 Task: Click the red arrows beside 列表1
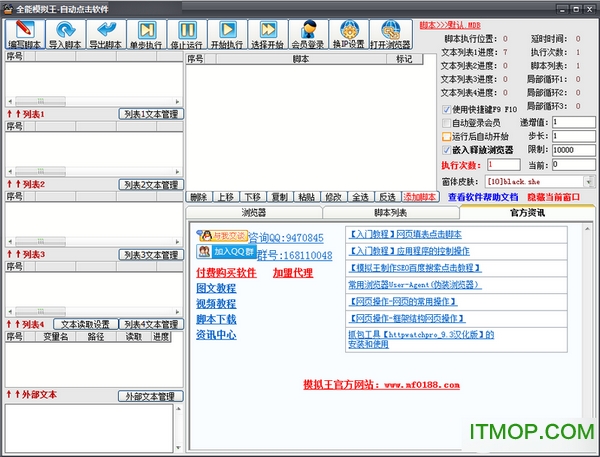click(x=13, y=114)
